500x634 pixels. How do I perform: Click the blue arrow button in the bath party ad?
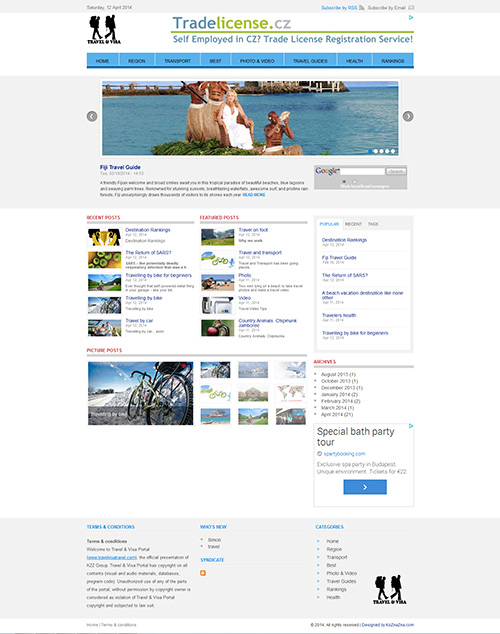pyautogui.click(x=365, y=487)
